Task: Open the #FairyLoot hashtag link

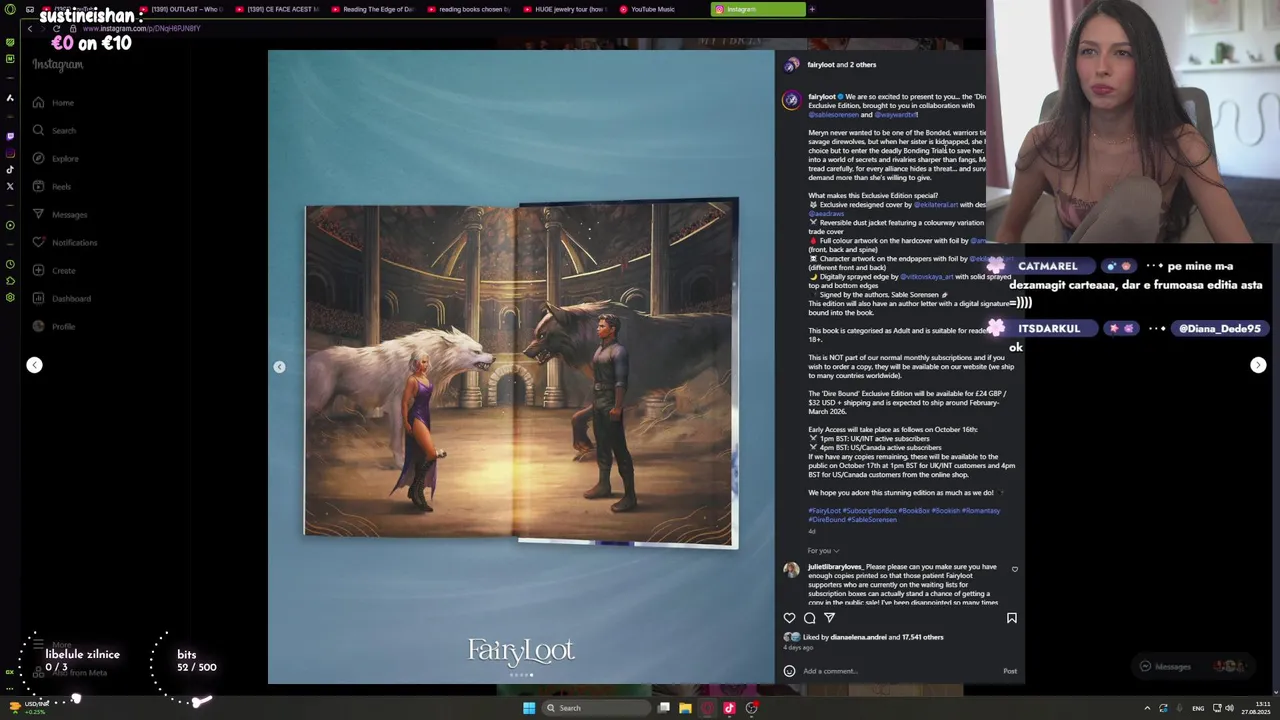Action: pos(824,511)
